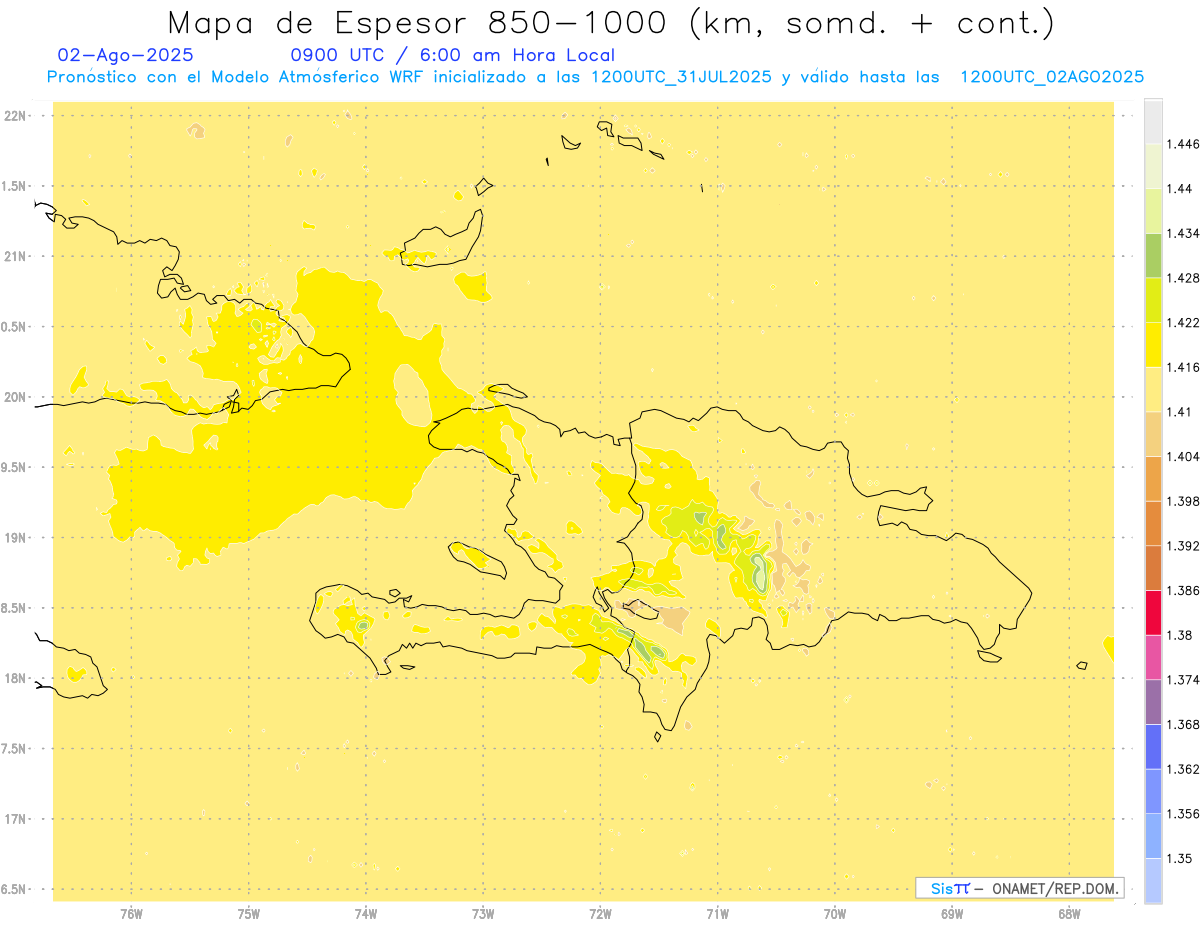
Task: Click the legend value 1.434
Action: (x=1182, y=233)
